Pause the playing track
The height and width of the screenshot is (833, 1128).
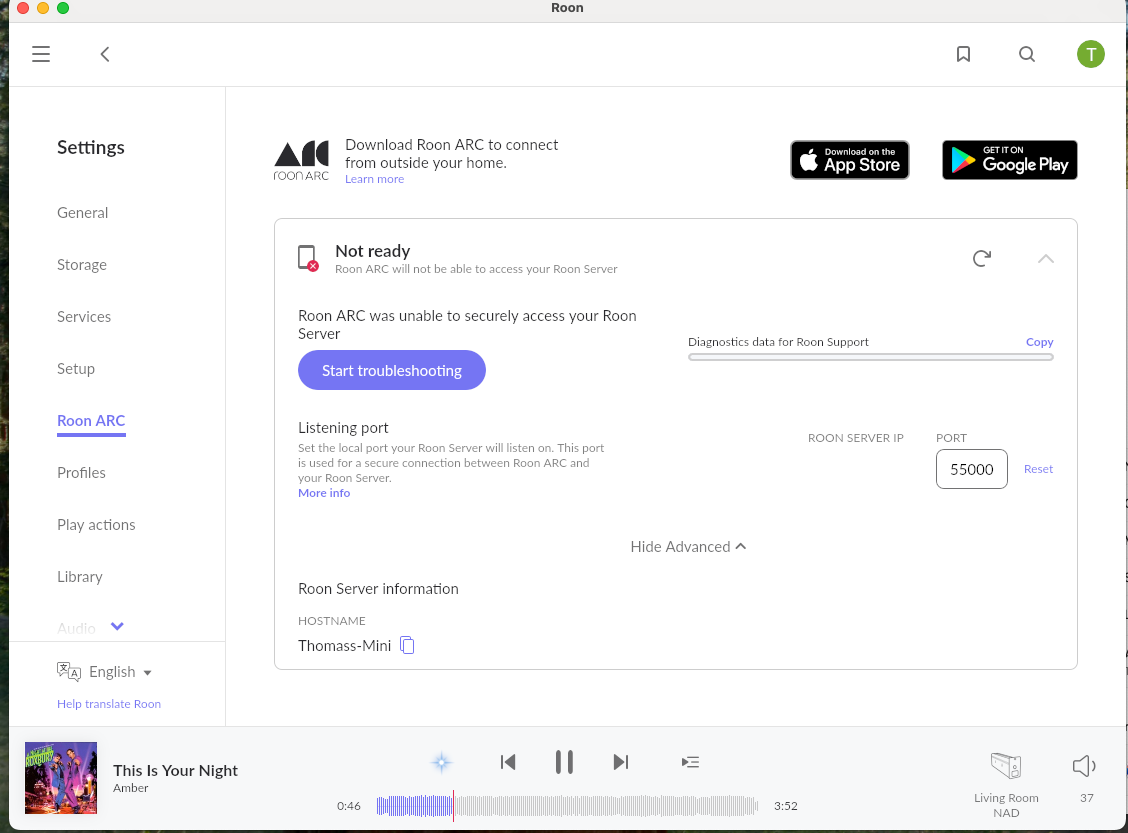coord(564,762)
